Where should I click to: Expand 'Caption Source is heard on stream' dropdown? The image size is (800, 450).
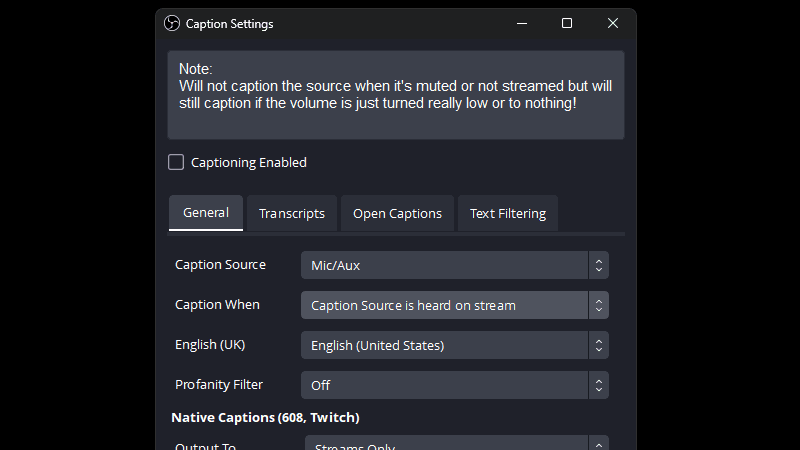445,305
